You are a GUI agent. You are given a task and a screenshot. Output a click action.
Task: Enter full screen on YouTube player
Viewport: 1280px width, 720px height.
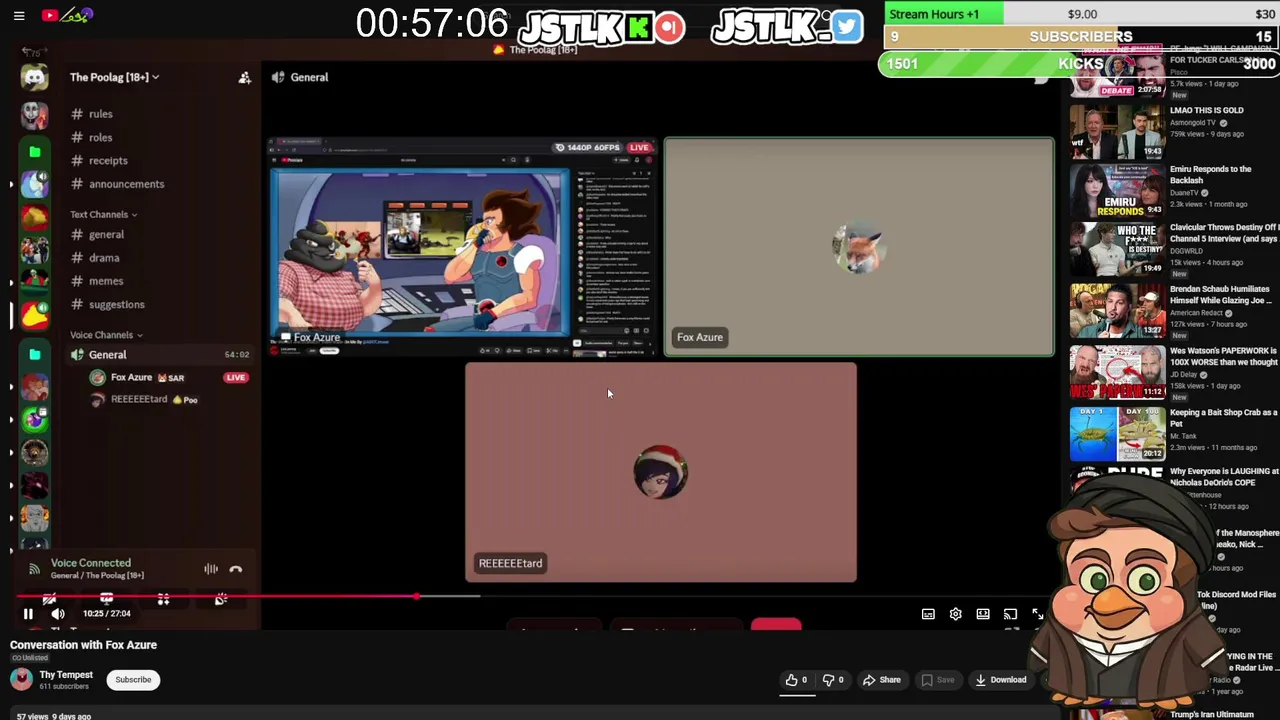point(1038,614)
